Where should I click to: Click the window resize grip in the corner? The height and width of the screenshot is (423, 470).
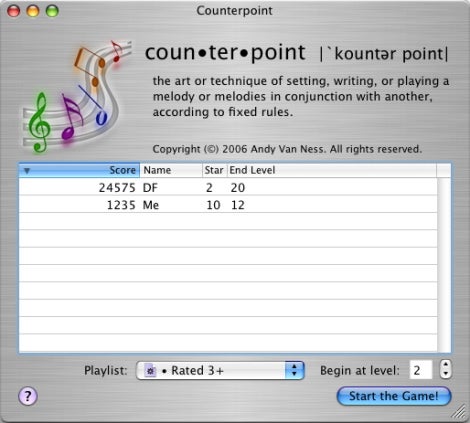pos(459,412)
